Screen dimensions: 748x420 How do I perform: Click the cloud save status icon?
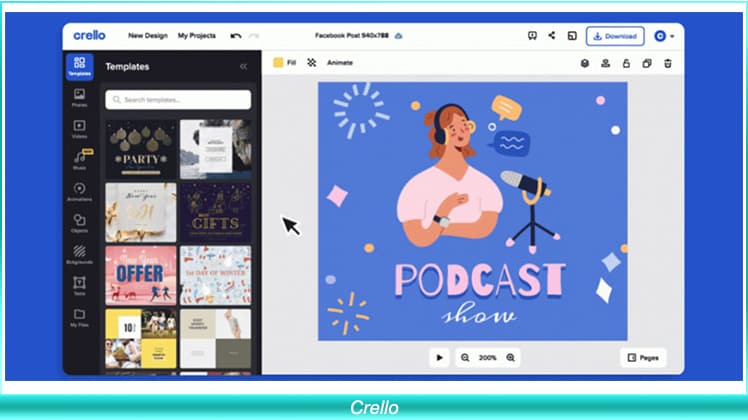click(398, 36)
